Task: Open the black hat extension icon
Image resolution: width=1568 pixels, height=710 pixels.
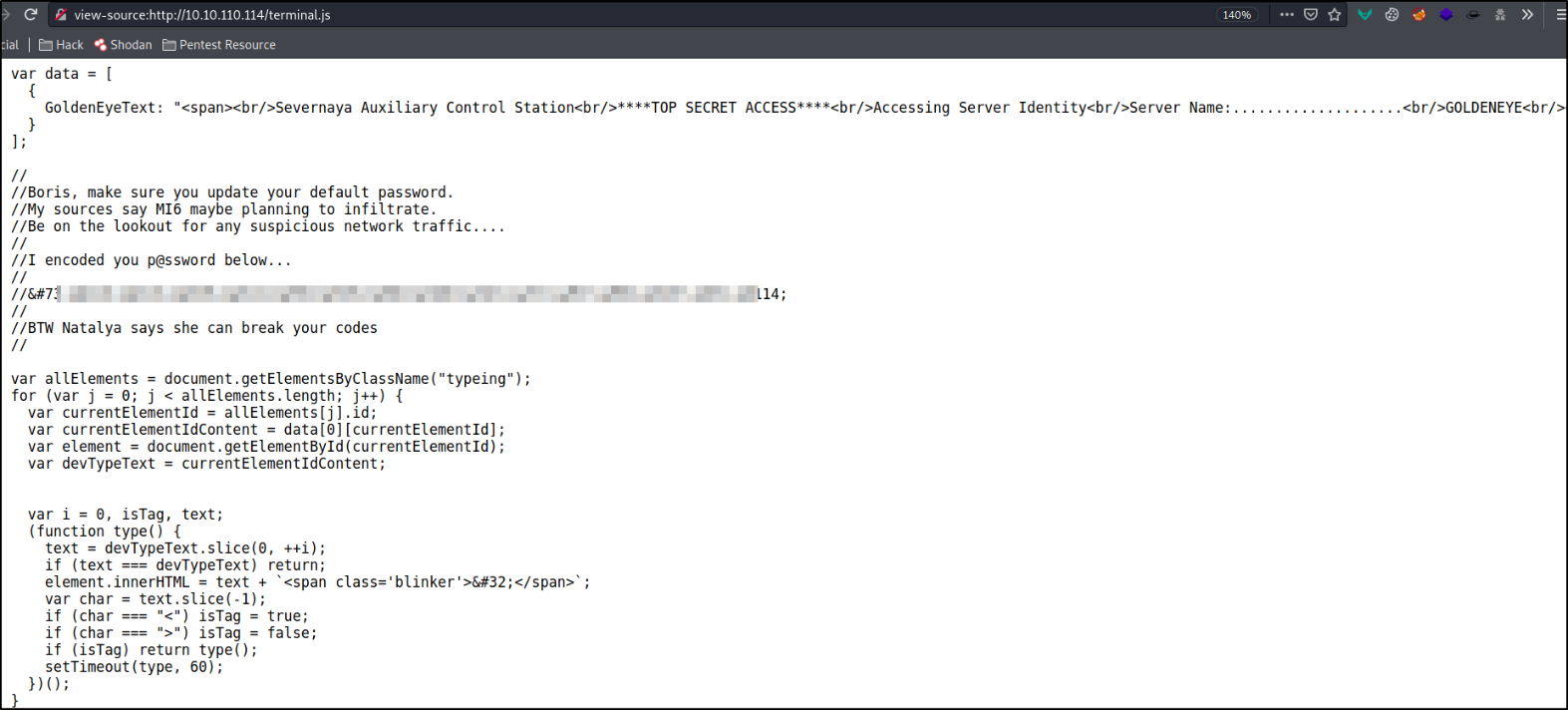Action: pos(1473,15)
